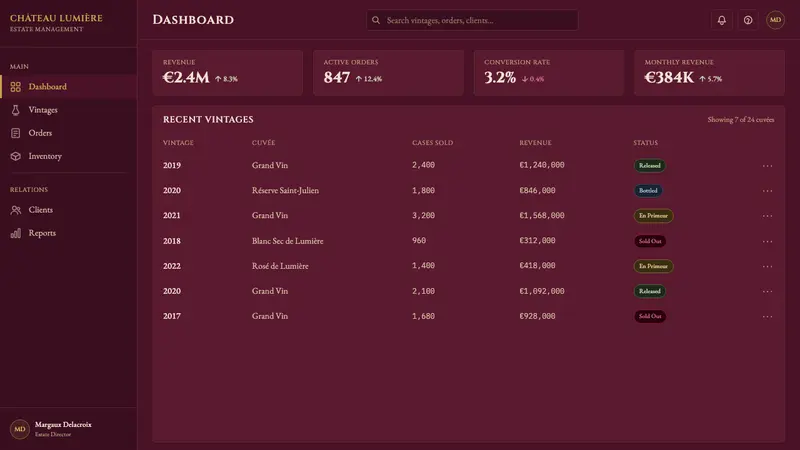The width and height of the screenshot is (800, 450).
Task: Click the €846,000 revenue cell
Action: click(x=537, y=190)
